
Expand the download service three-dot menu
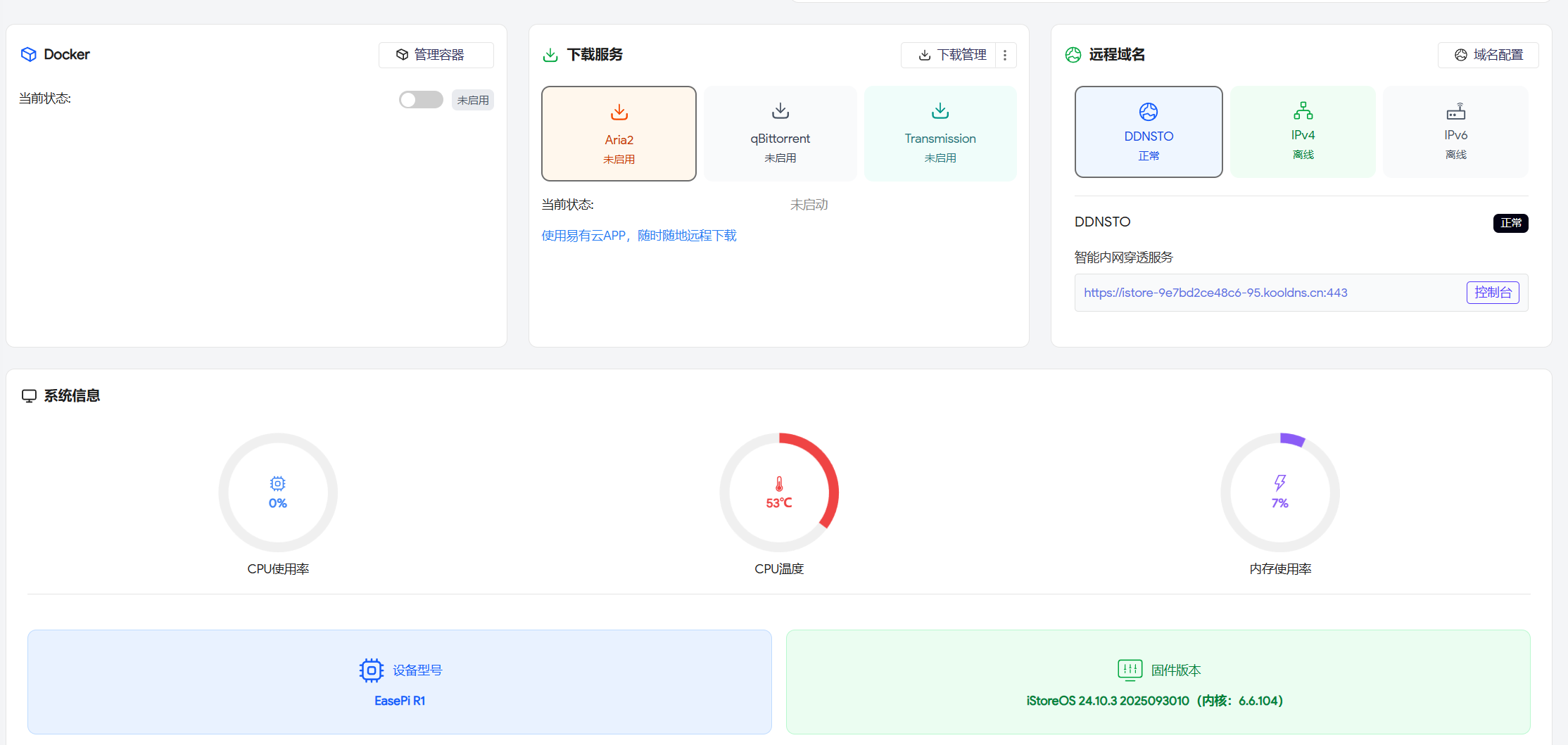coord(1005,55)
